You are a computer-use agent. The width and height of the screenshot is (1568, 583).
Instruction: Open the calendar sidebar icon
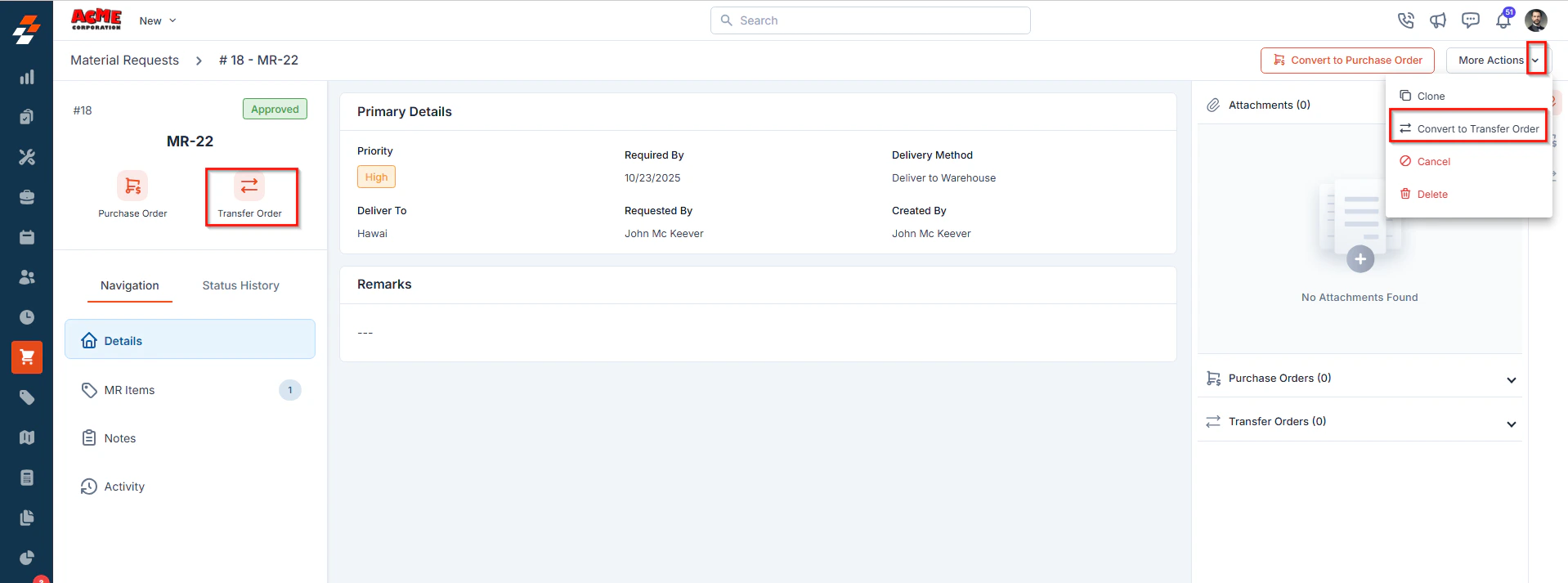coord(27,237)
